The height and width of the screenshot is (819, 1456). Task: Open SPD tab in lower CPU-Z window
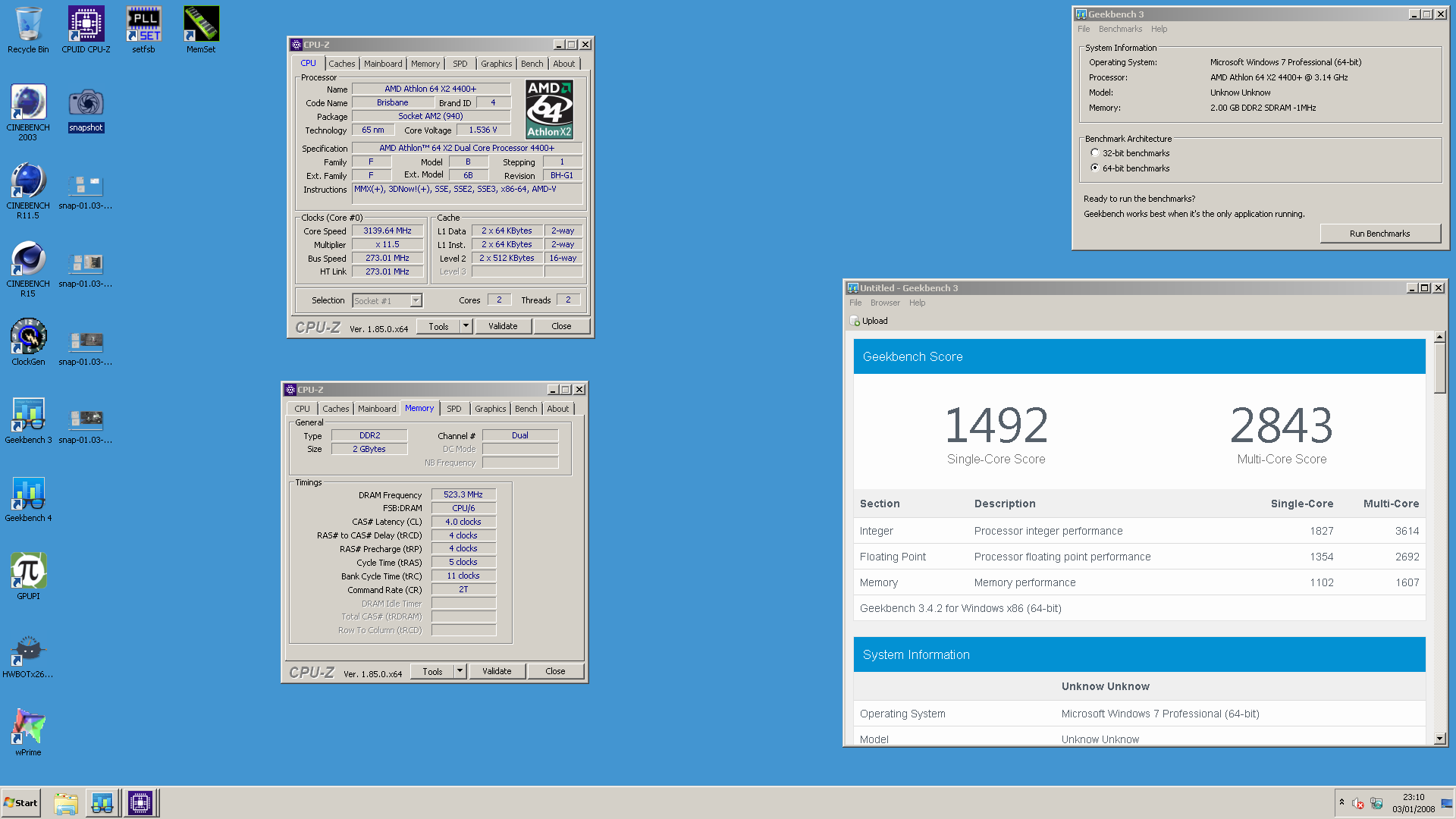pyautogui.click(x=454, y=409)
